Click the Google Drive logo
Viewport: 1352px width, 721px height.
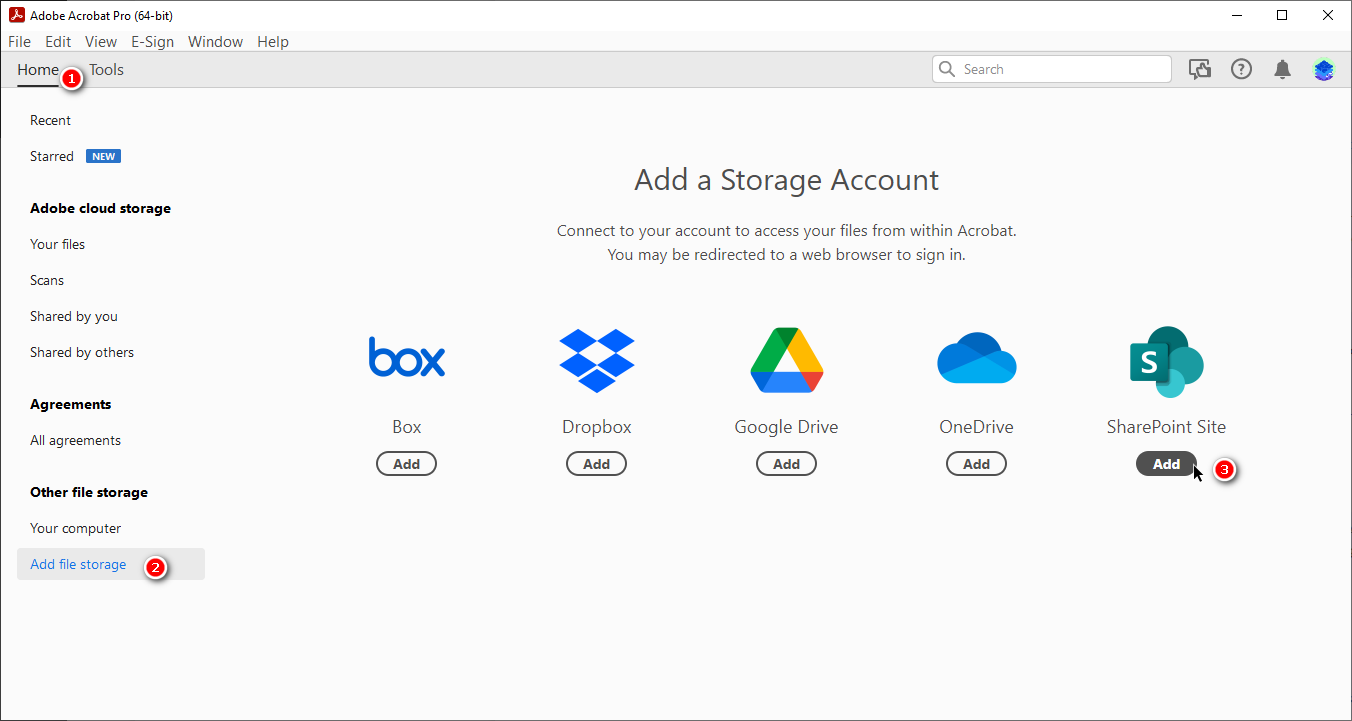click(787, 360)
